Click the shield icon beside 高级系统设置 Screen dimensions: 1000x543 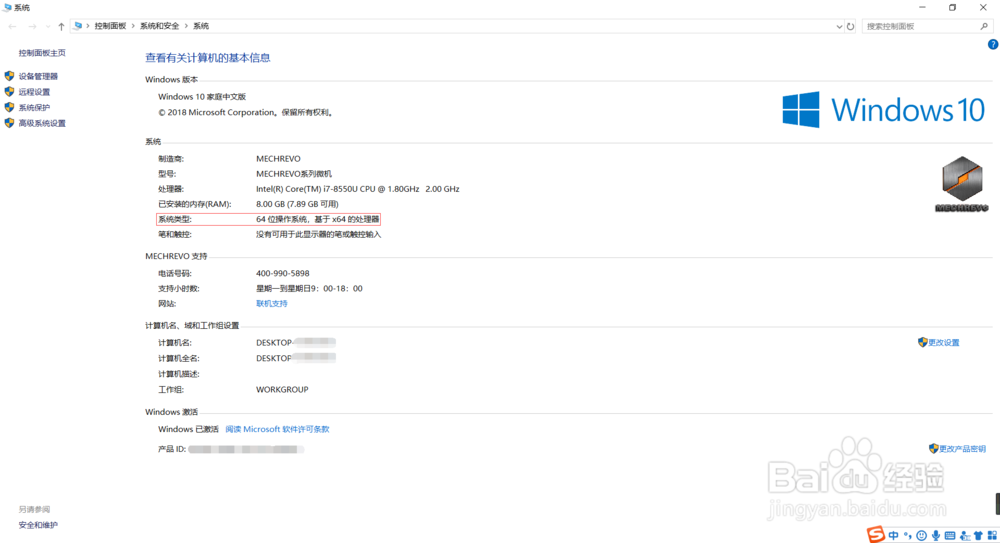[9, 123]
